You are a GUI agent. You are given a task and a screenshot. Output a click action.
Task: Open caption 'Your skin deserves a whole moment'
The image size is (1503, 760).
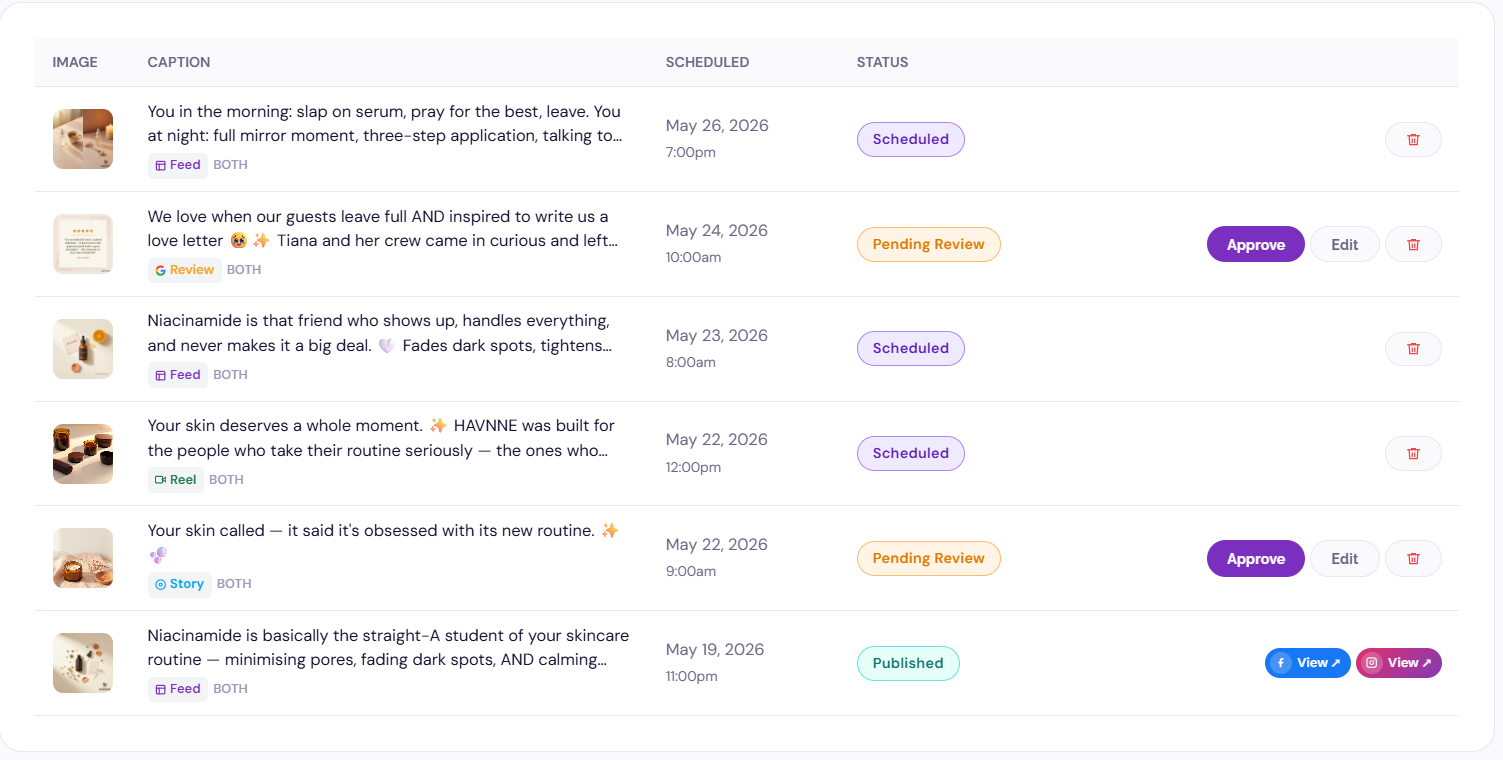point(381,438)
